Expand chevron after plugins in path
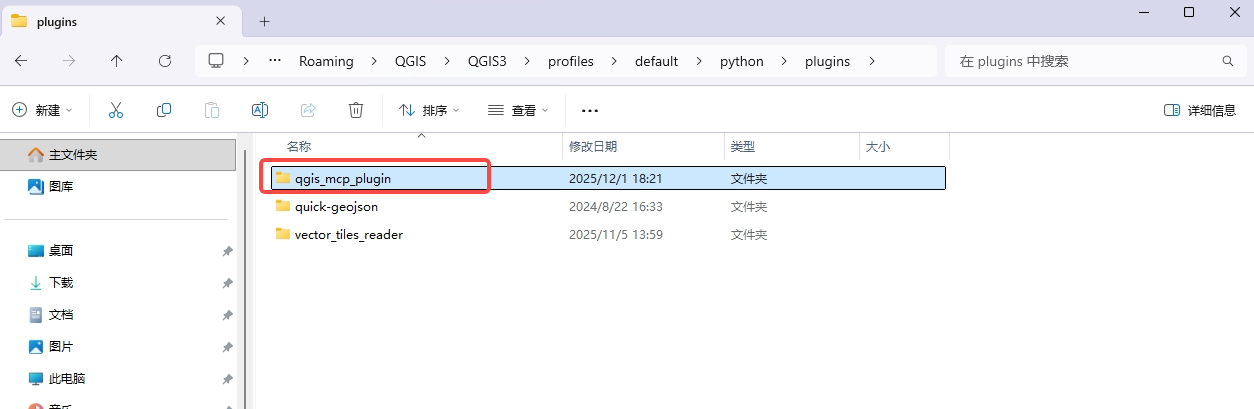The image size is (1254, 409). point(871,61)
